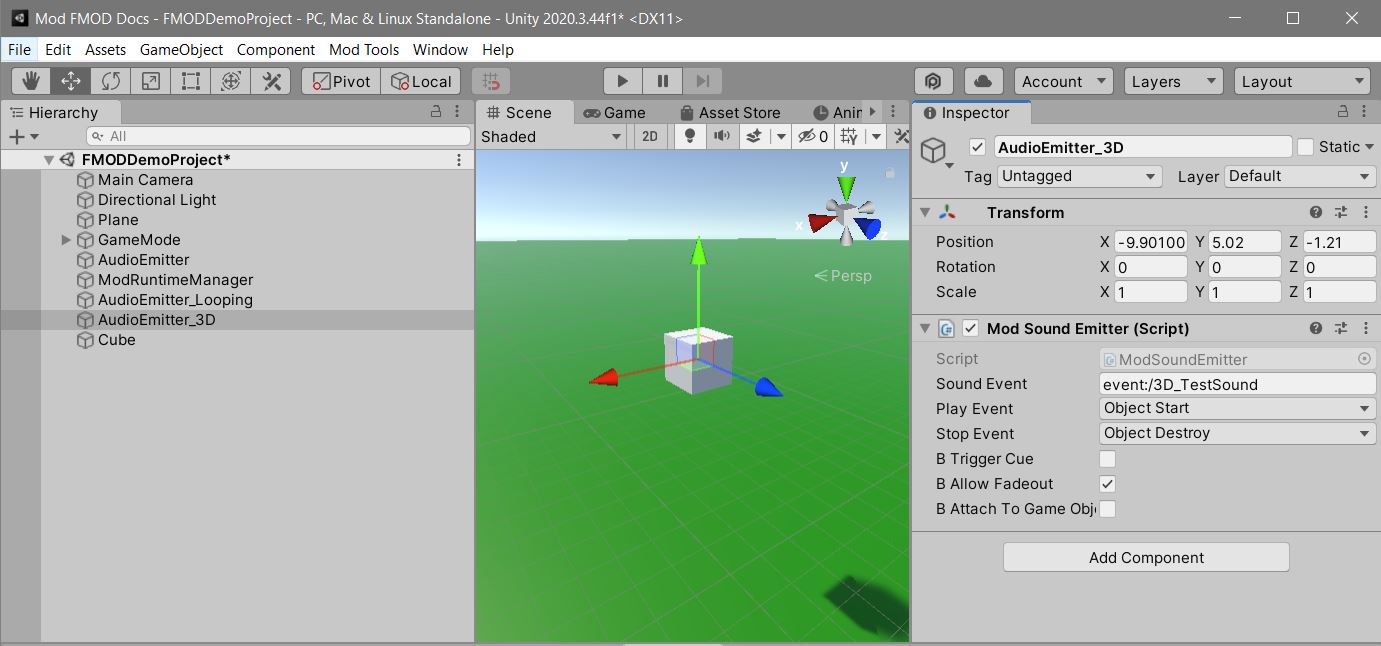This screenshot has height=646, width=1381.
Task: Open the Play Event dropdown
Action: (x=1237, y=408)
